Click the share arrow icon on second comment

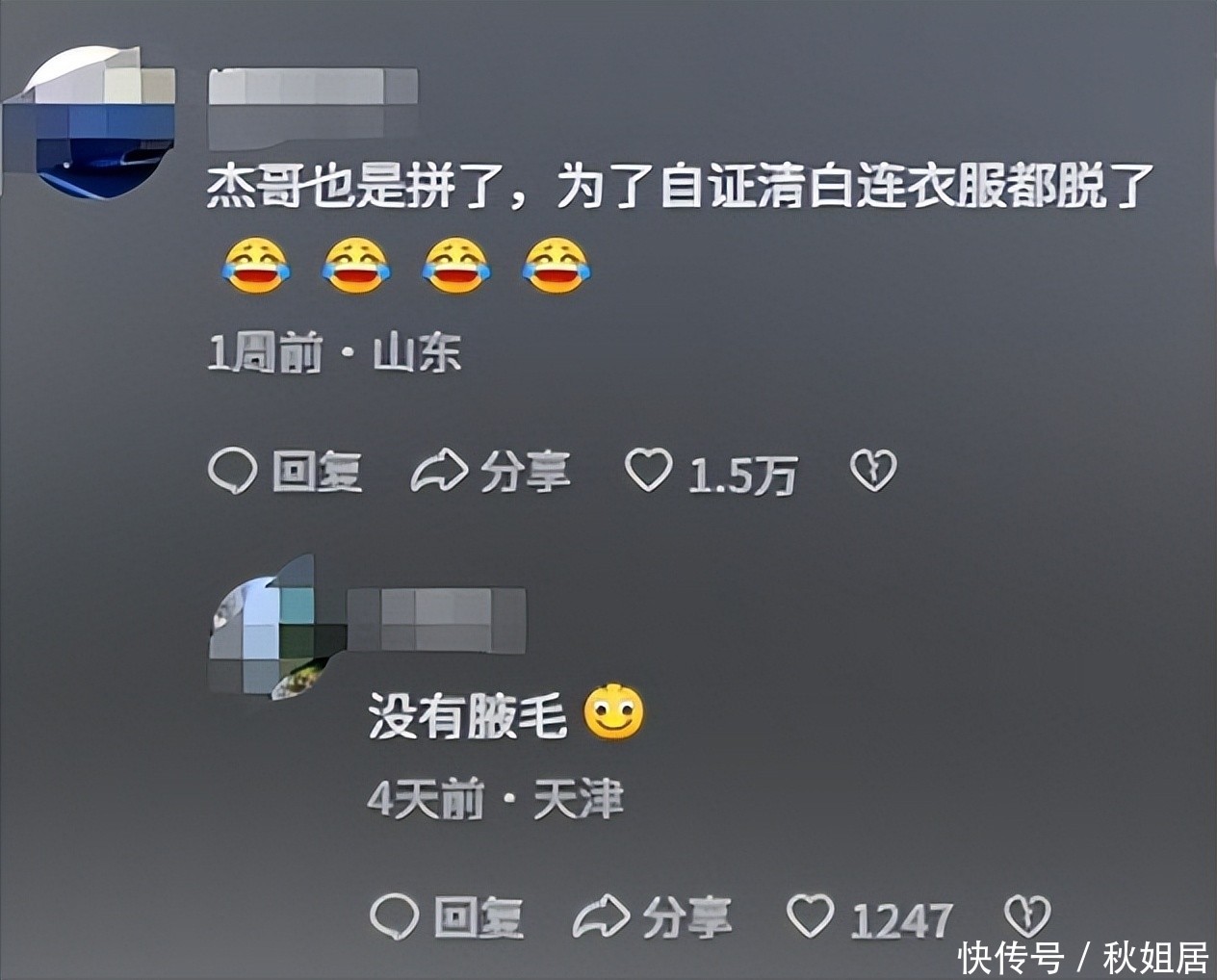click(x=601, y=916)
